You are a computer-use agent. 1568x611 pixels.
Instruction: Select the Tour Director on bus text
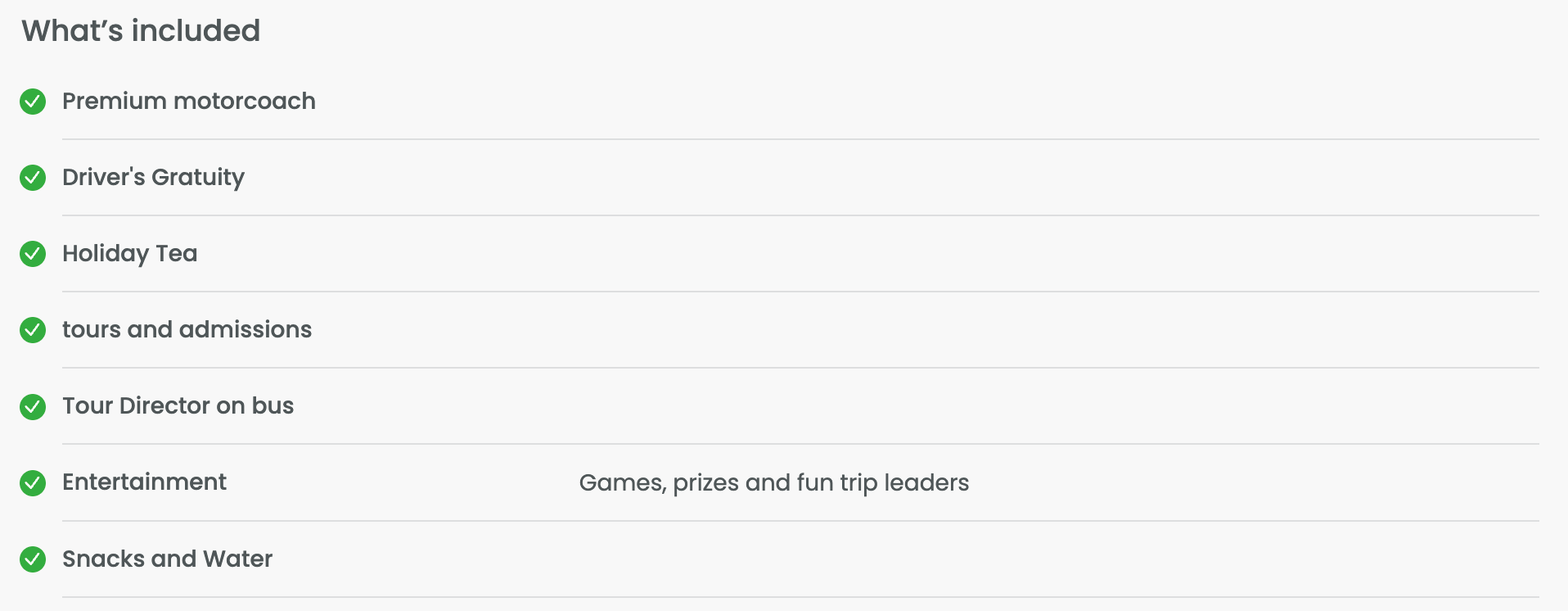[178, 405]
